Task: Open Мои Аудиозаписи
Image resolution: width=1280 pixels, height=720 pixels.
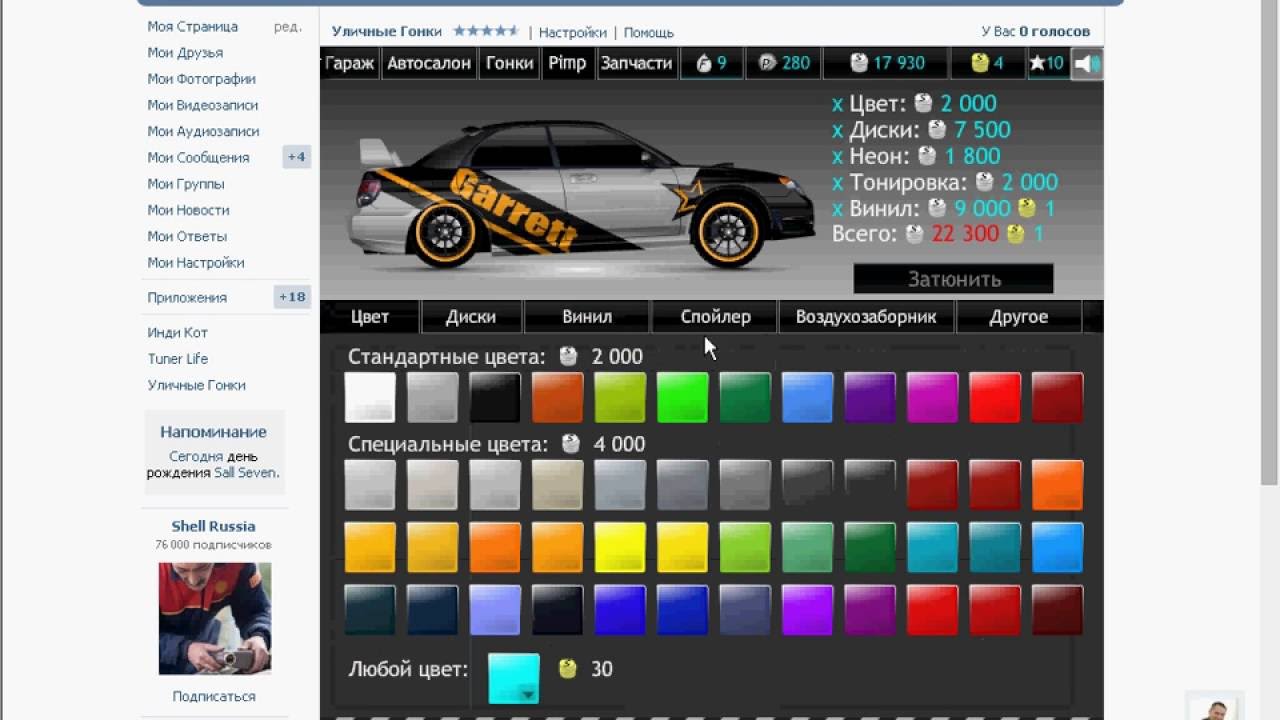Action: pos(203,131)
